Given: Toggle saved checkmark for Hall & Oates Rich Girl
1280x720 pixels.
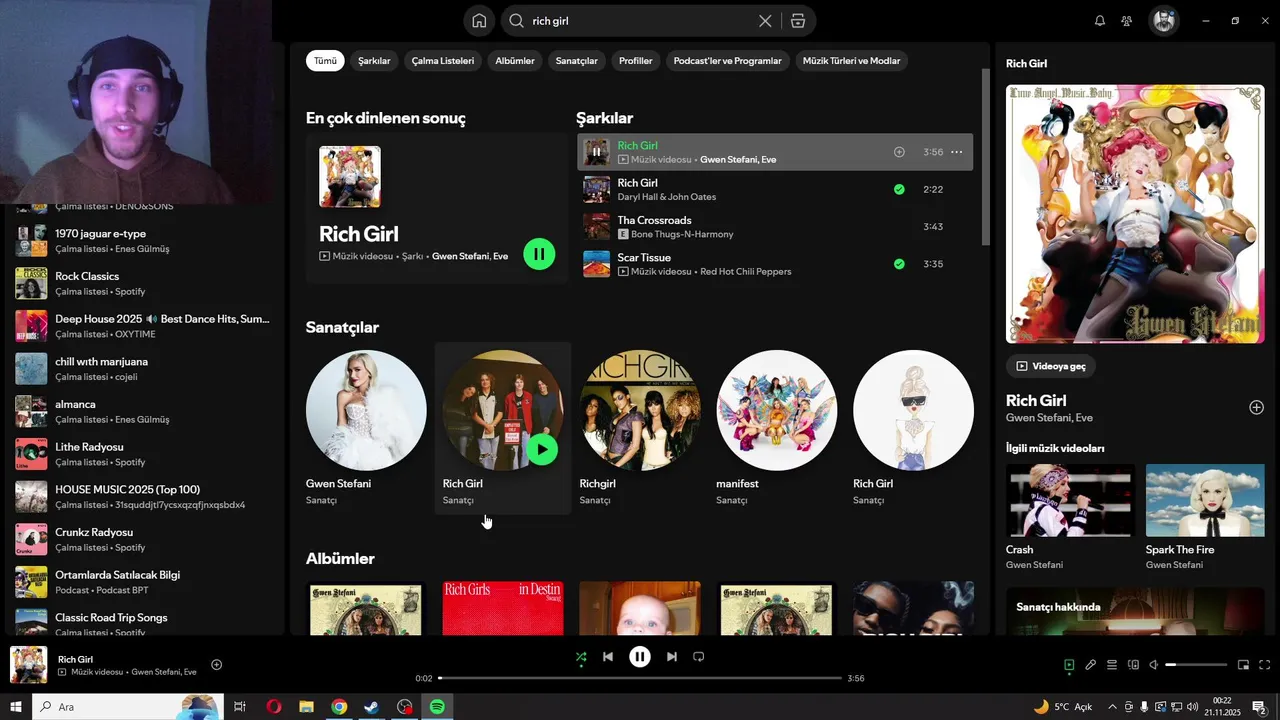Looking at the screenshot, I should pyautogui.click(x=899, y=189).
